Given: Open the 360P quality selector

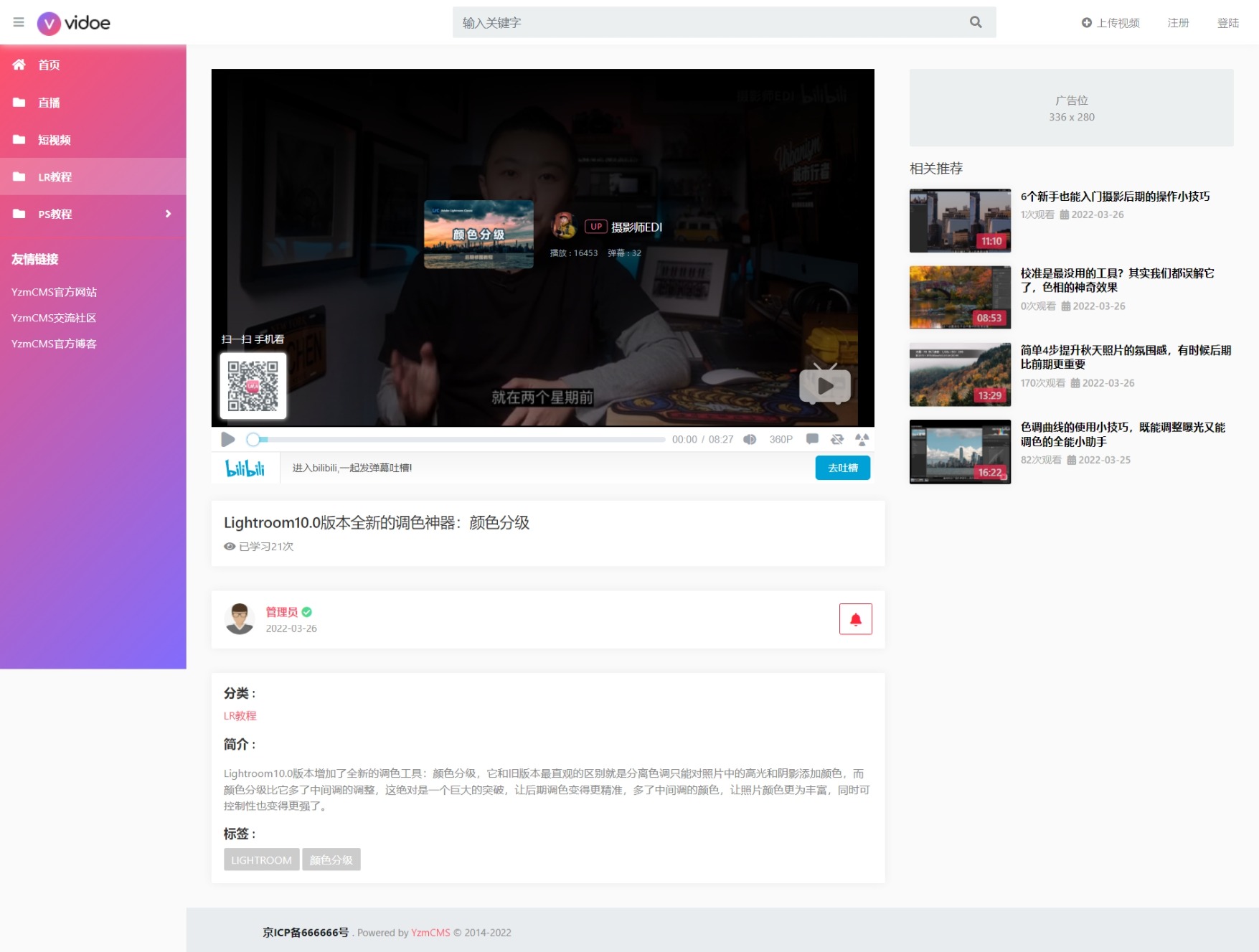Looking at the screenshot, I should [781, 439].
